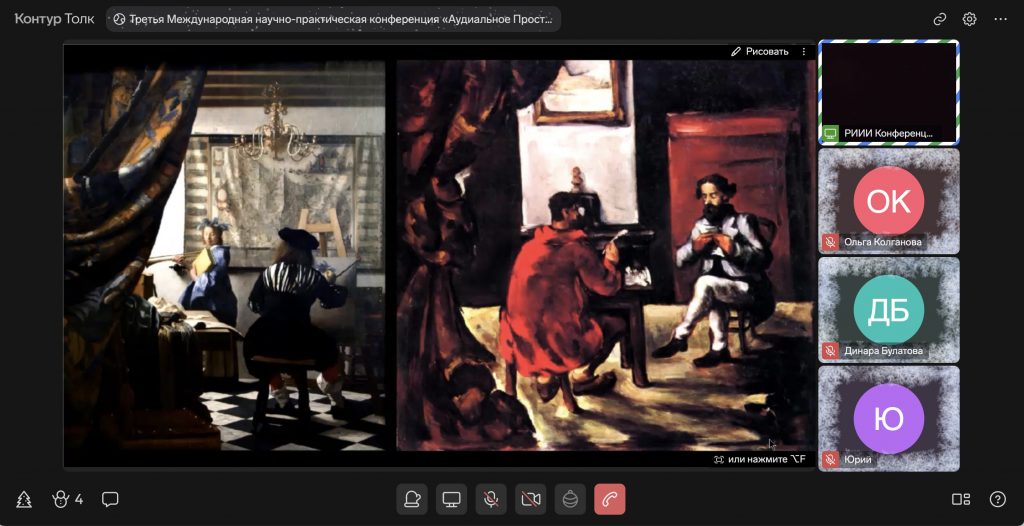Click the fullscreen icon on shared screen
Image resolution: width=1024 pixels, height=526 pixels.
point(718,459)
